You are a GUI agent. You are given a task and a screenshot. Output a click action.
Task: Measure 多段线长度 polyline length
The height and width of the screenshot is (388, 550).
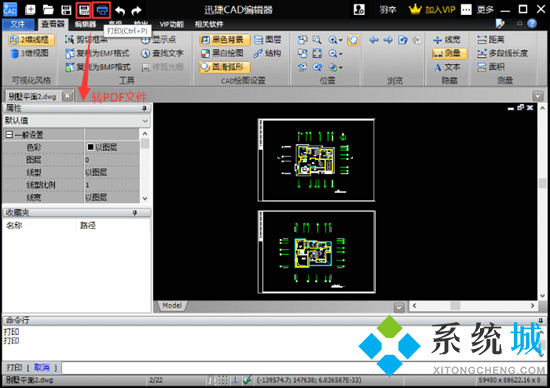(502, 53)
